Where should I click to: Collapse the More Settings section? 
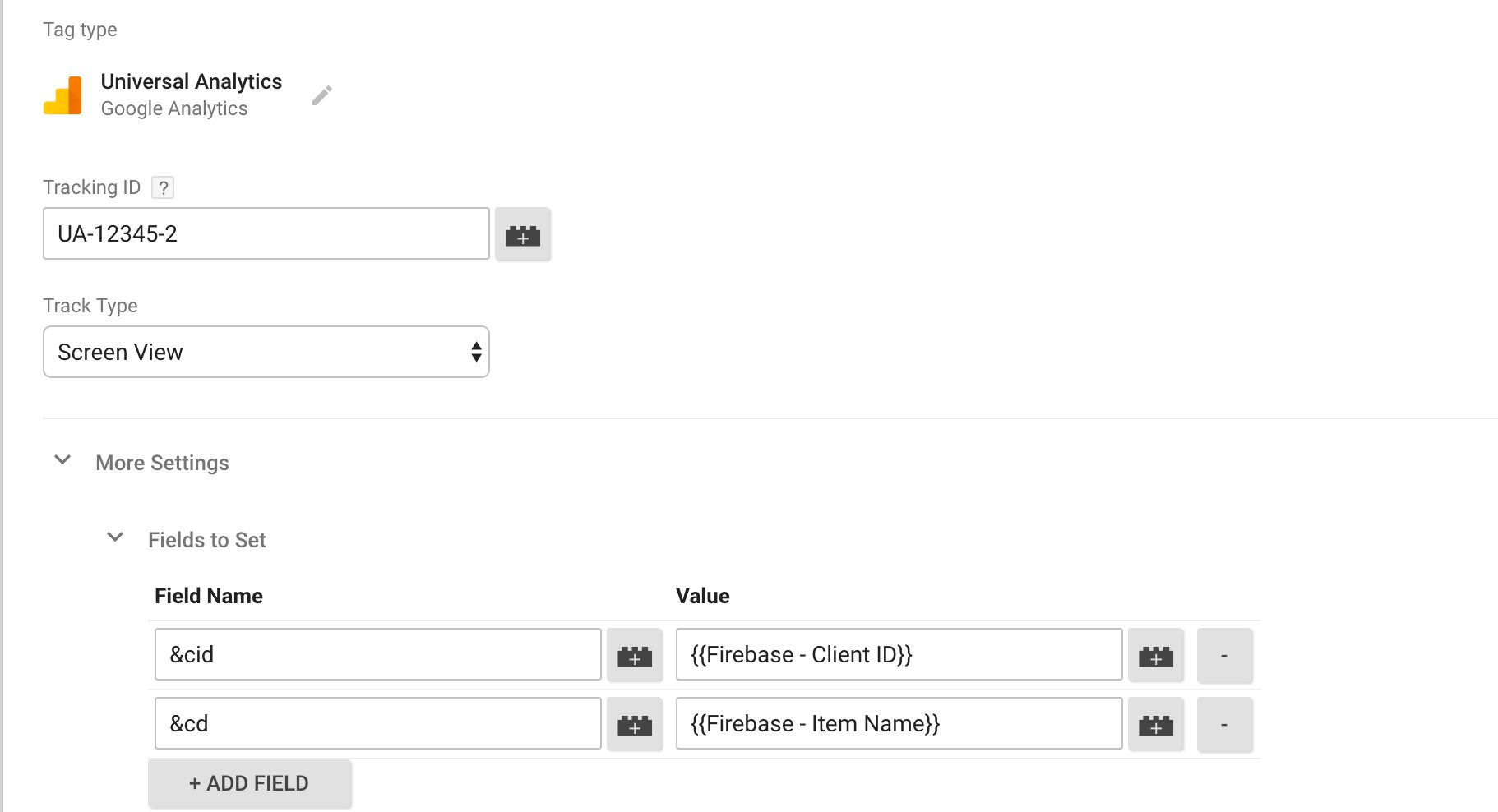[x=62, y=460]
